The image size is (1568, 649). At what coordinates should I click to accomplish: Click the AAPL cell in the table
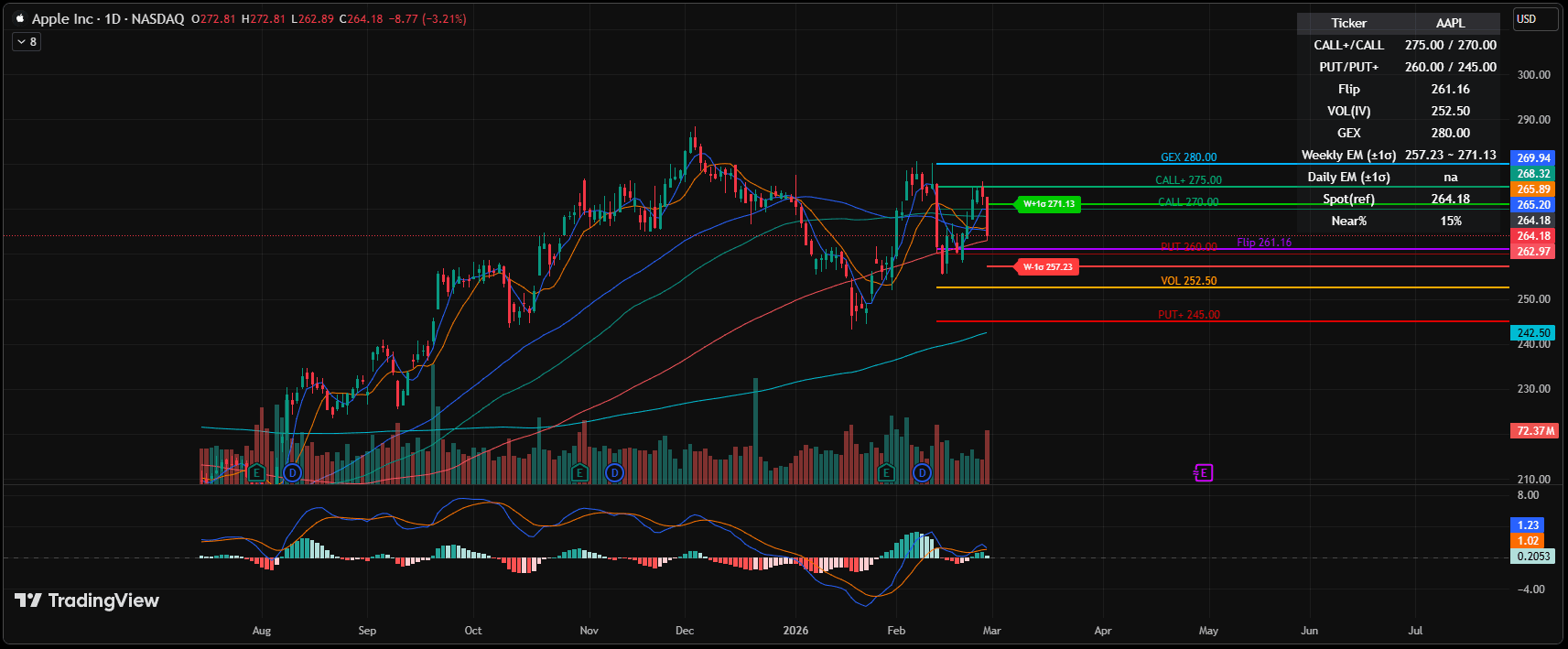point(1450,23)
